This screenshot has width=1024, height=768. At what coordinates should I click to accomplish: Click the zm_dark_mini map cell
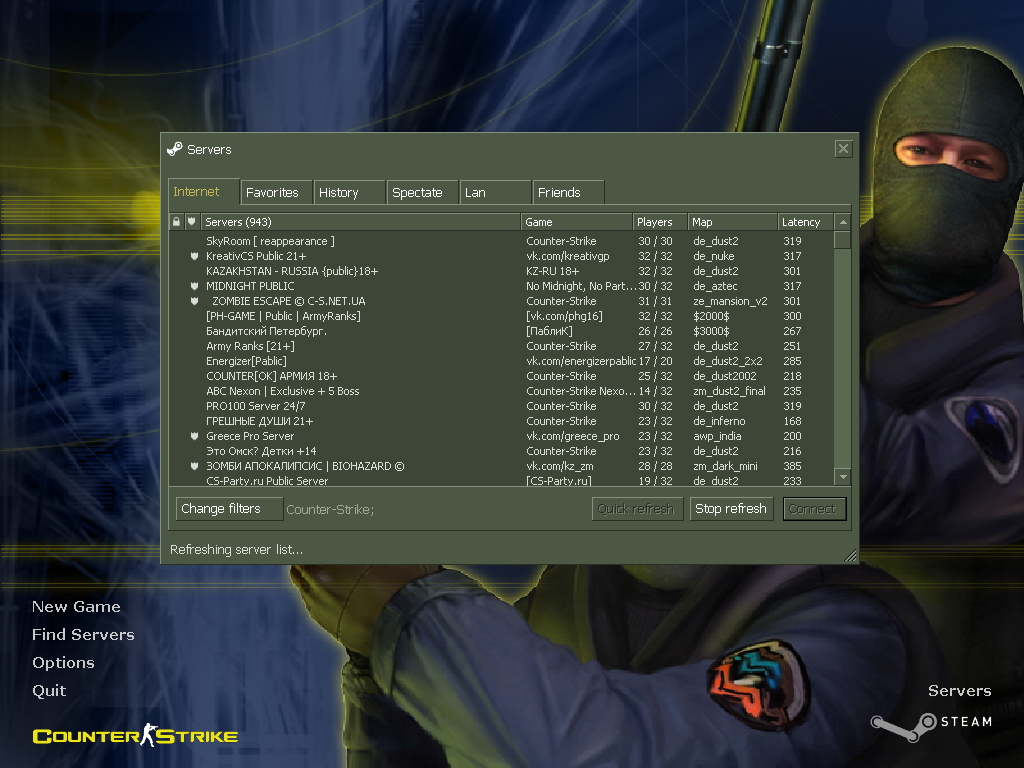point(725,466)
